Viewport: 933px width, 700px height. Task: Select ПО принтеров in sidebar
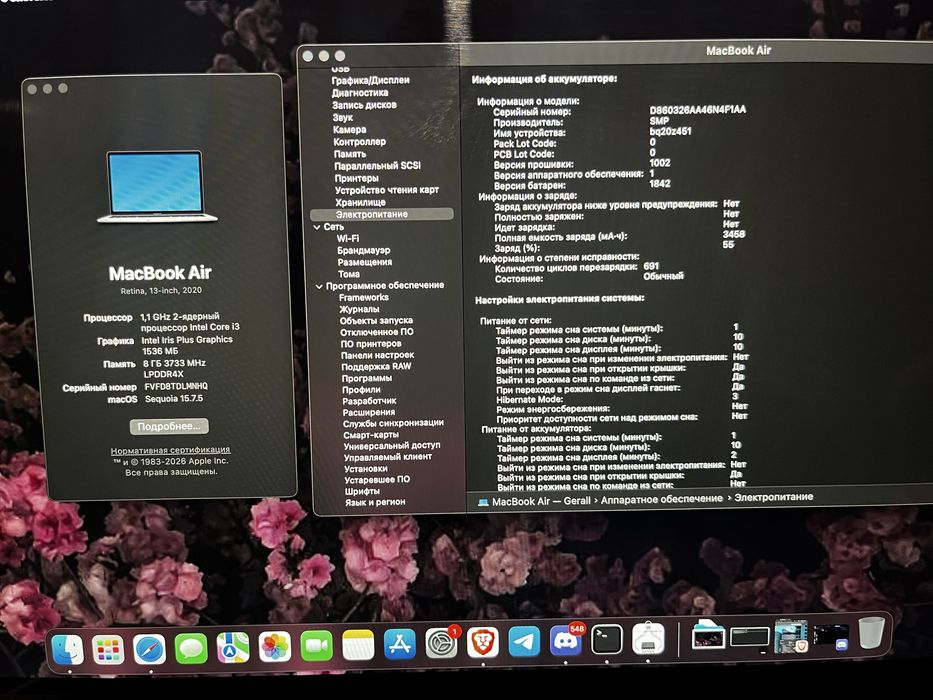click(371, 344)
